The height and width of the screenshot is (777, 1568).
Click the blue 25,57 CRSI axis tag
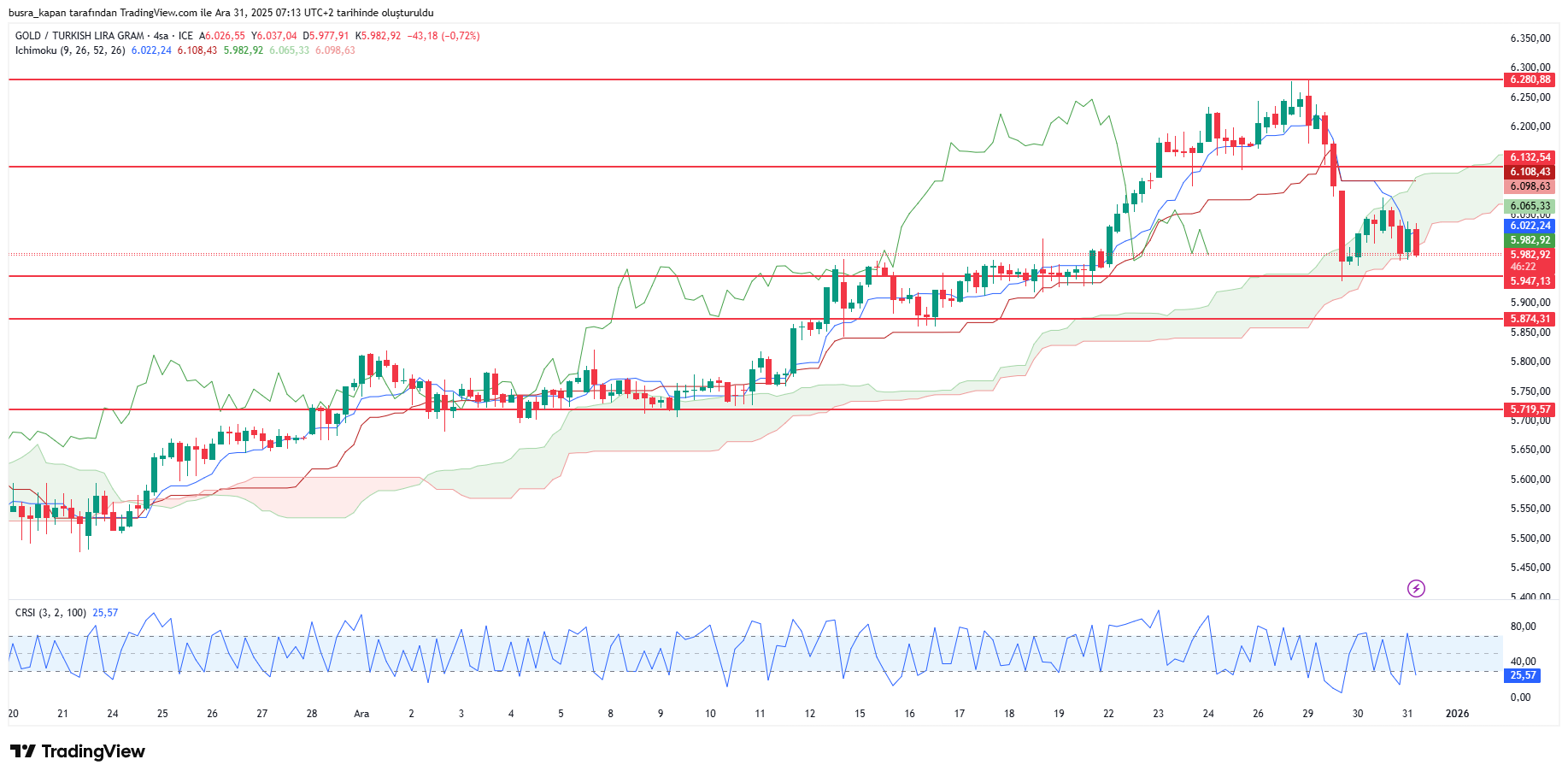click(1523, 675)
